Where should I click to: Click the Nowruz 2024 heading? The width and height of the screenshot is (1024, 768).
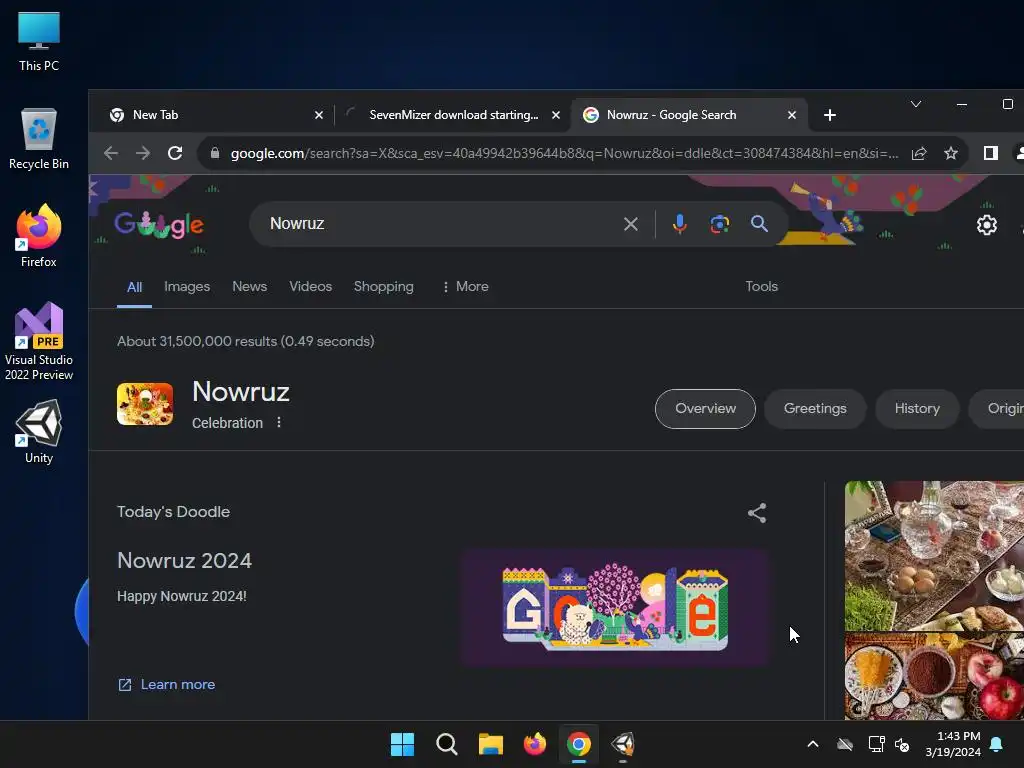[x=184, y=560]
